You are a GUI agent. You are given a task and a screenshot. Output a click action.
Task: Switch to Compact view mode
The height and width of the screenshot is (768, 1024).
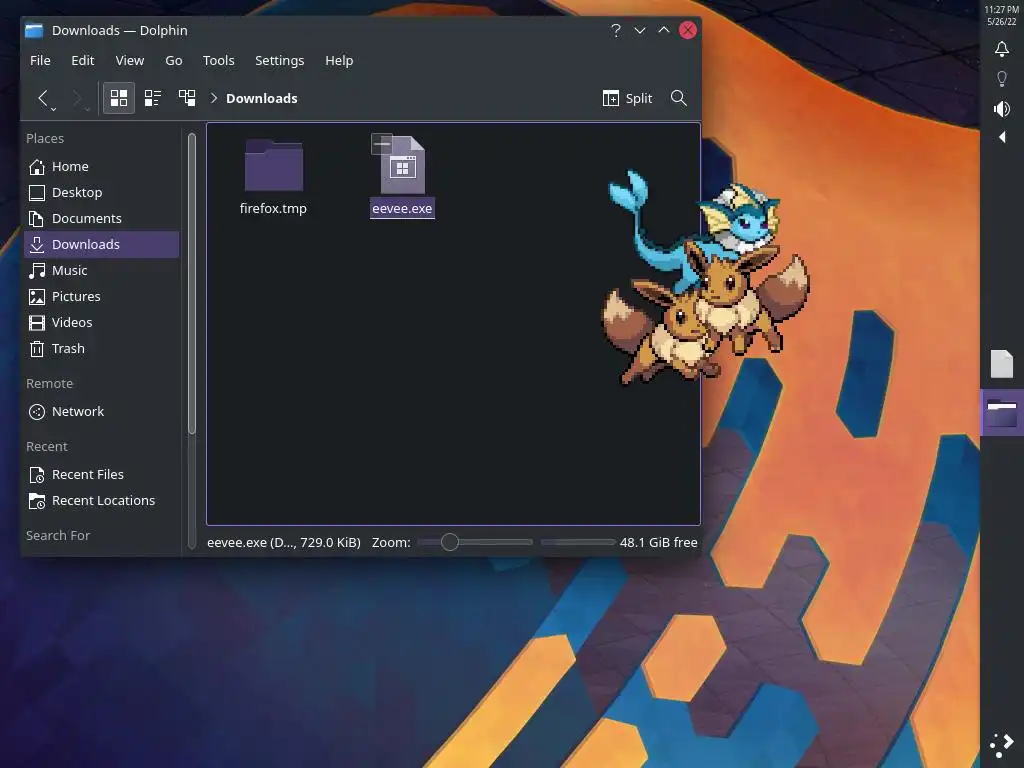pos(153,98)
